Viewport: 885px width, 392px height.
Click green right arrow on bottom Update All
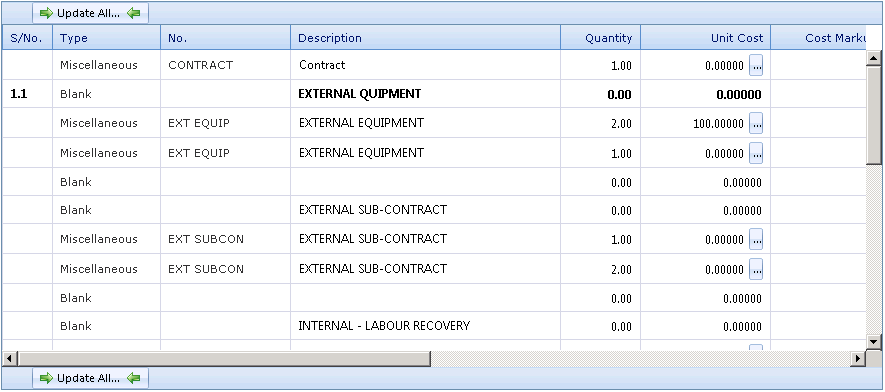click(46, 378)
